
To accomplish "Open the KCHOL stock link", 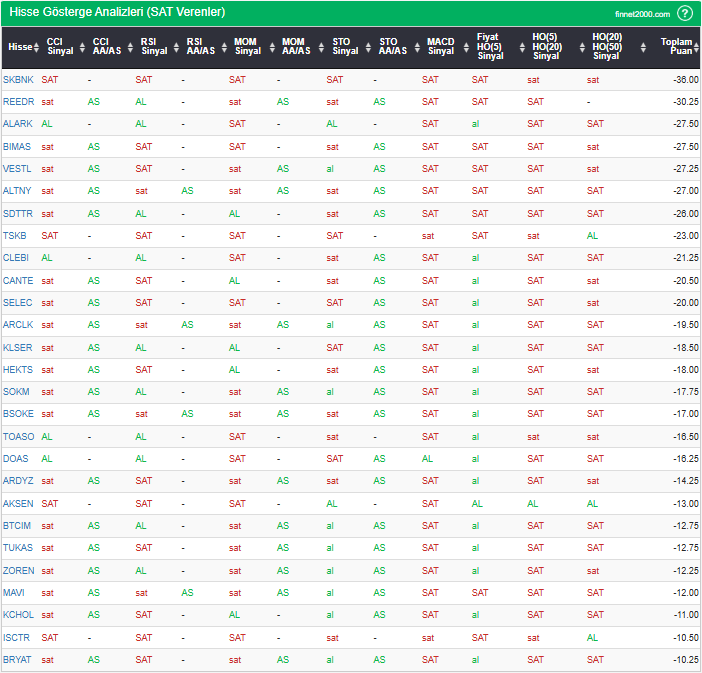I will [x=18, y=615].
